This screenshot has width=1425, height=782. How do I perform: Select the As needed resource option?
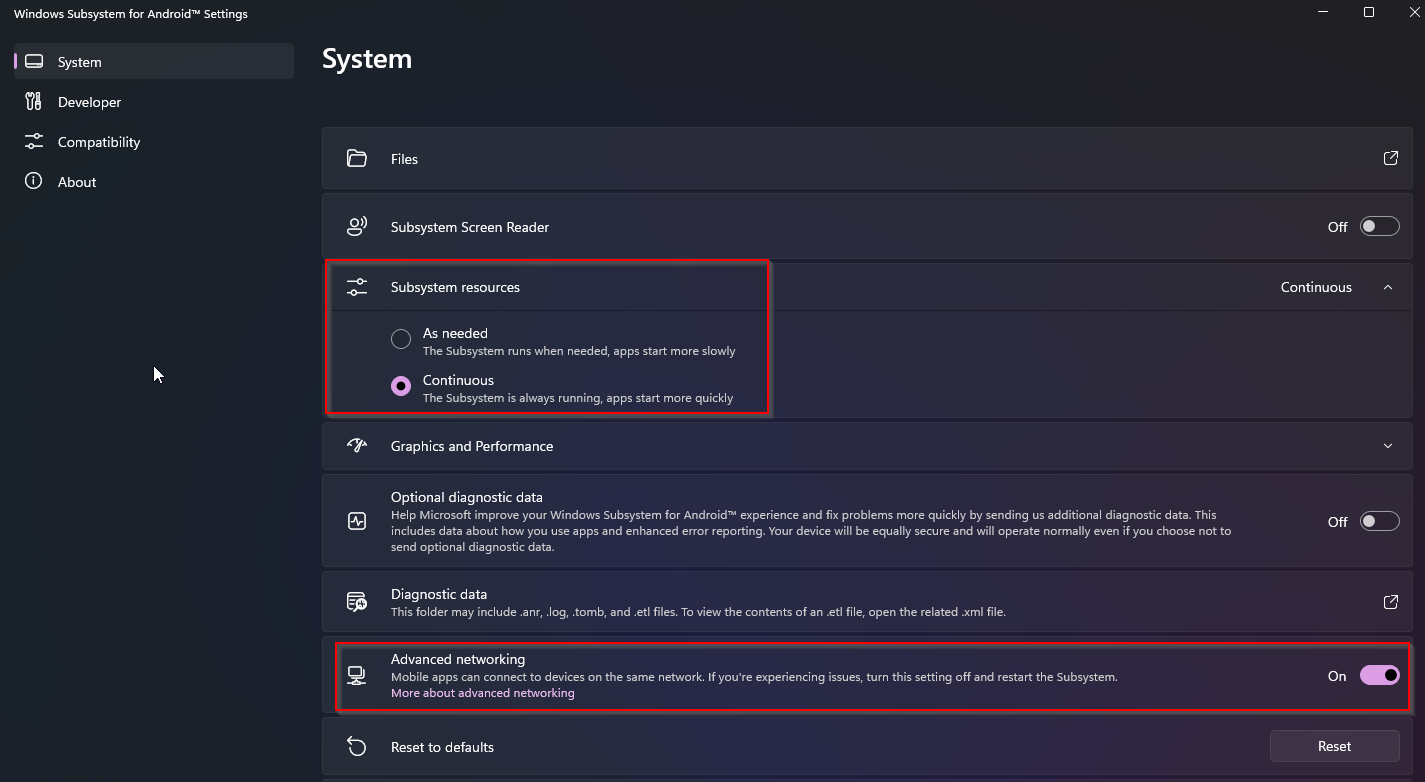(400, 339)
